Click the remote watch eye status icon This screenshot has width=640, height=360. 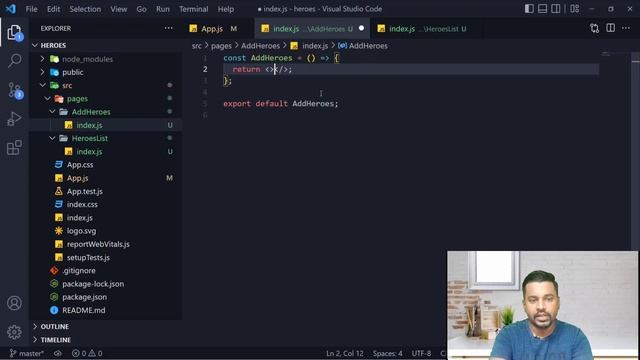[58, 353]
